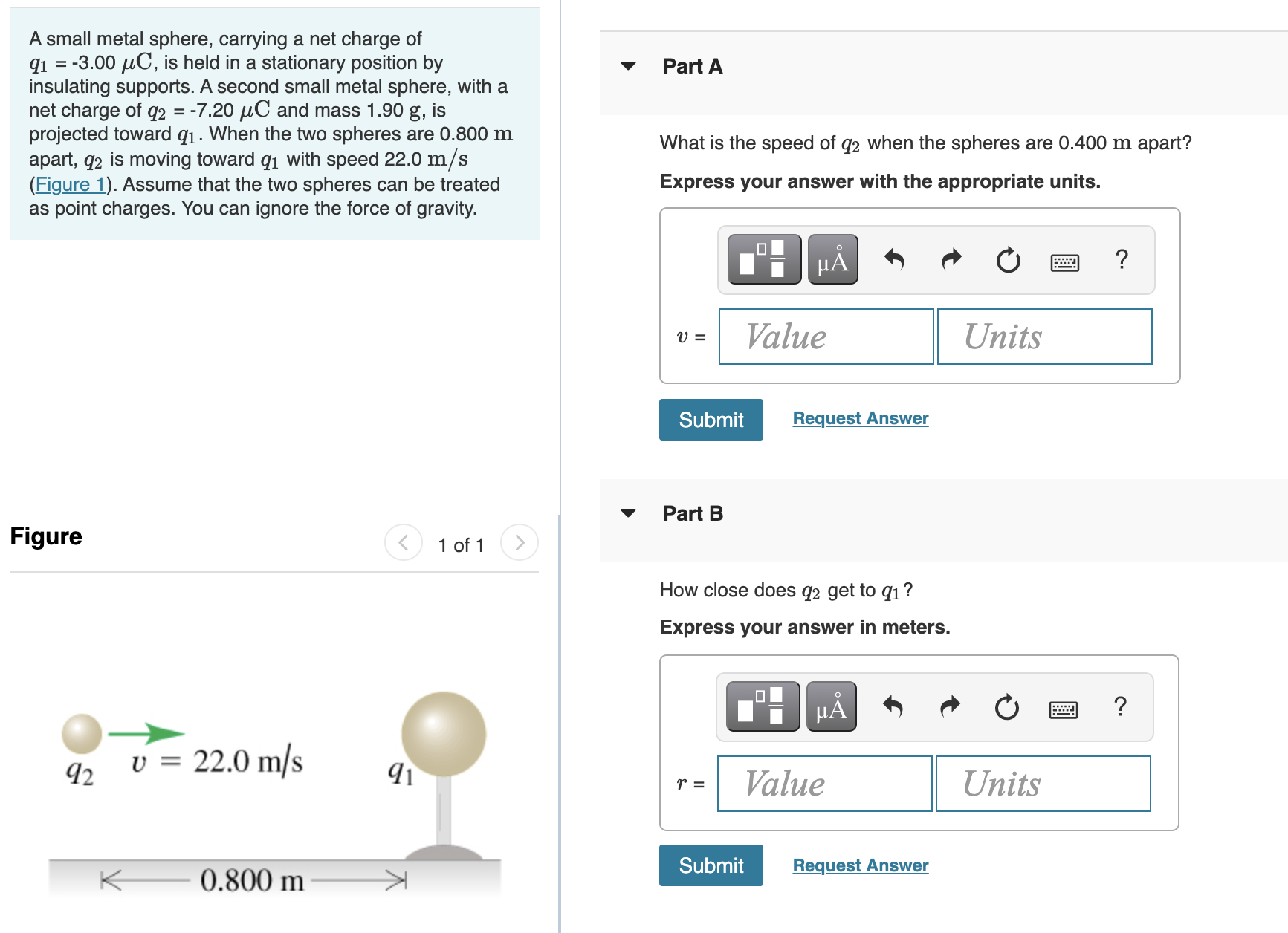Click the previous figure arrow
The height and width of the screenshot is (933, 1288).
point(403,542)
